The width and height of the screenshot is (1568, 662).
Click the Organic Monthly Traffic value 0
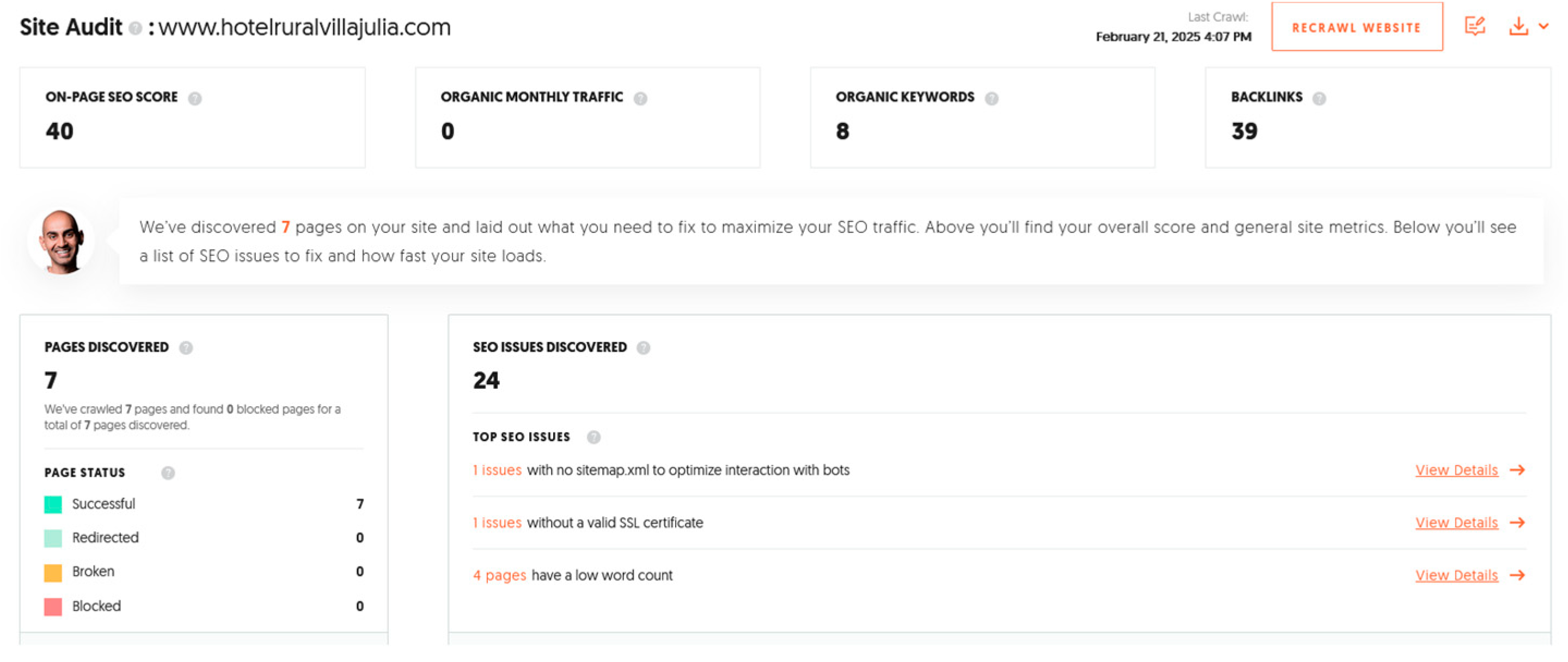[x=448, y=131]
